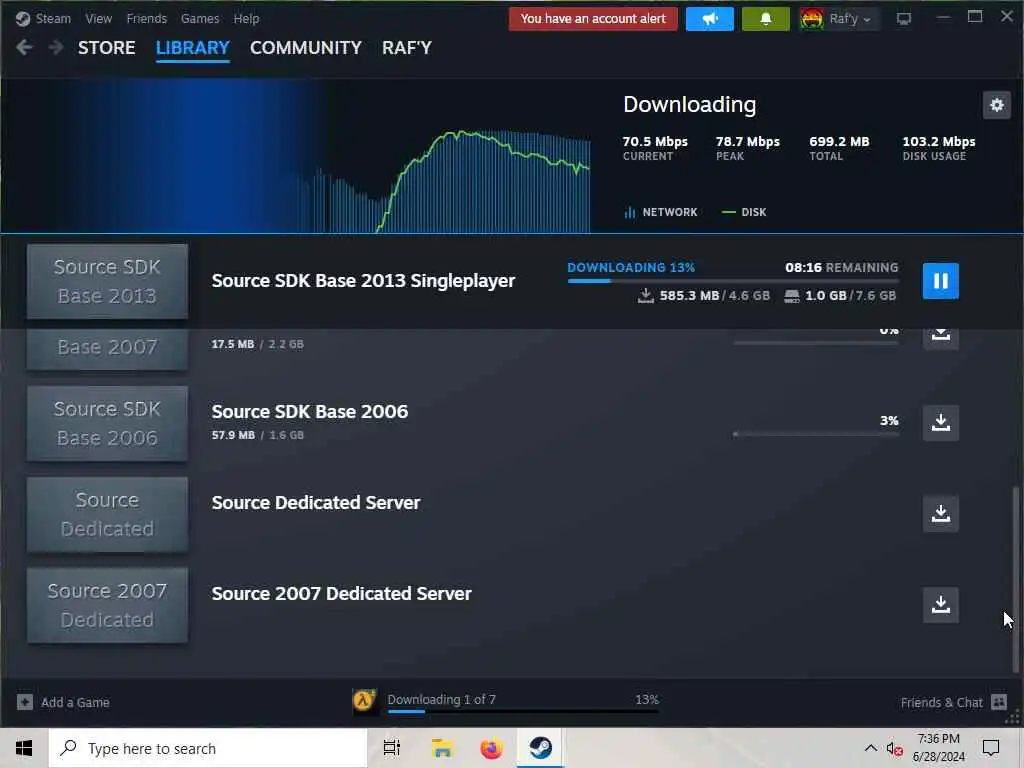Viewport: 1024px width, 768px height.
Task: Click the 08:16 REMAINING text
Action: tap(841, 267)
